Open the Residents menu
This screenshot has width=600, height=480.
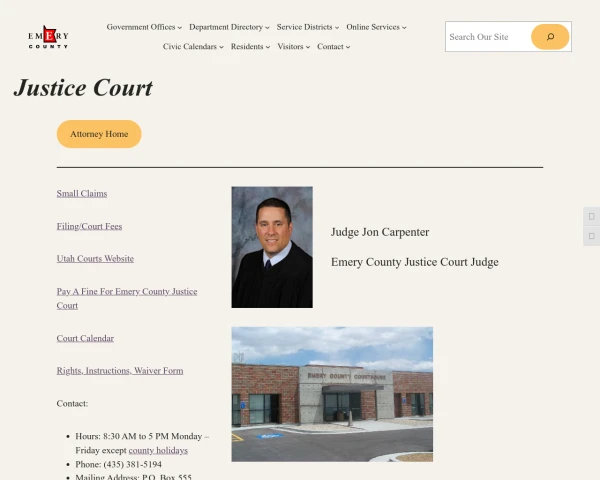(250, 47)
